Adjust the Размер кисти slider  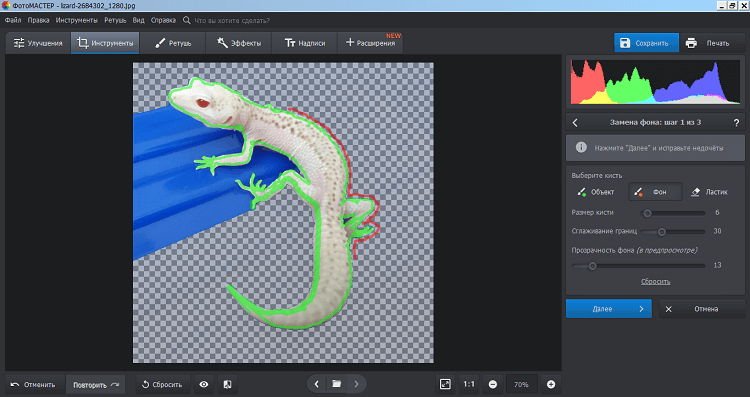673,213
